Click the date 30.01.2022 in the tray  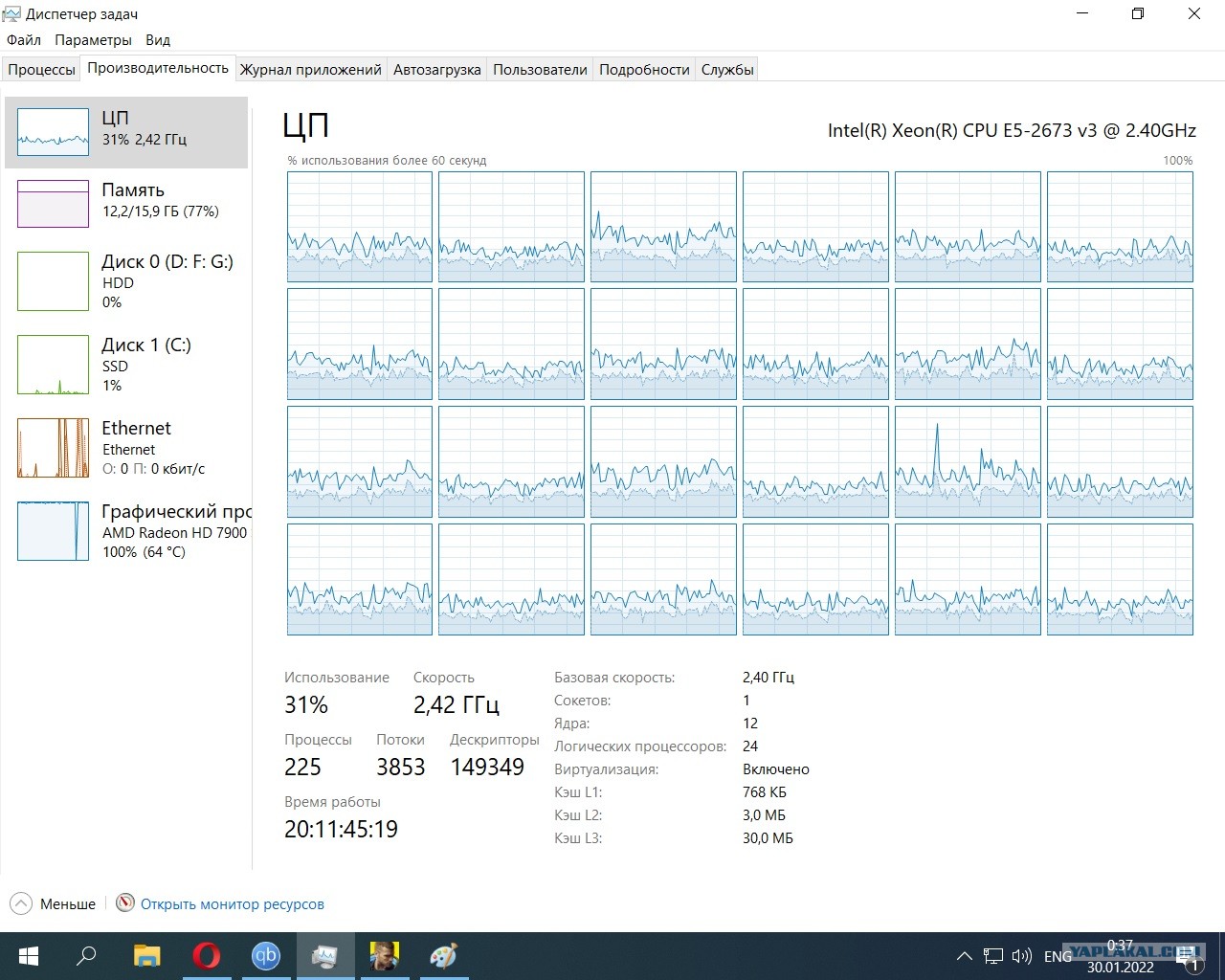1120,968
